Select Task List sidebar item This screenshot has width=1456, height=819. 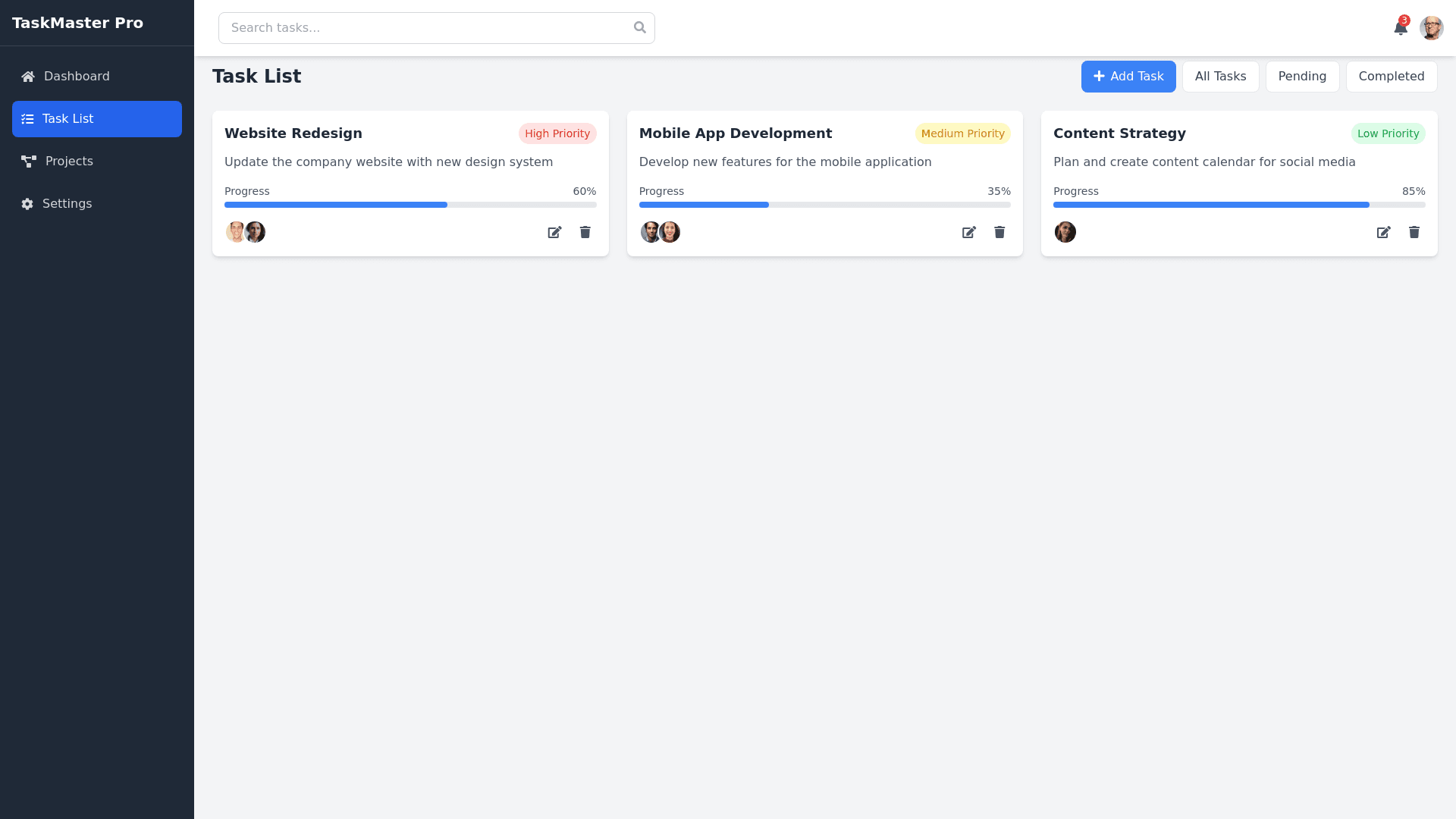coord(96,119)
